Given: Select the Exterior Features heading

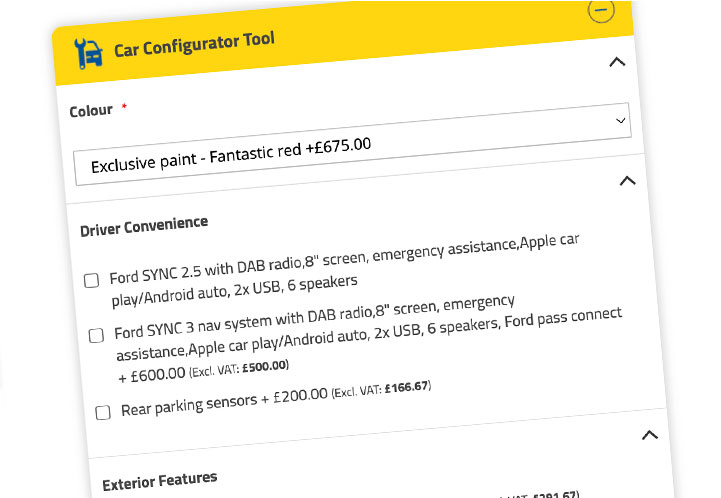Looking at the screenshot, I should pyautogui.click(x=159, y=481).
